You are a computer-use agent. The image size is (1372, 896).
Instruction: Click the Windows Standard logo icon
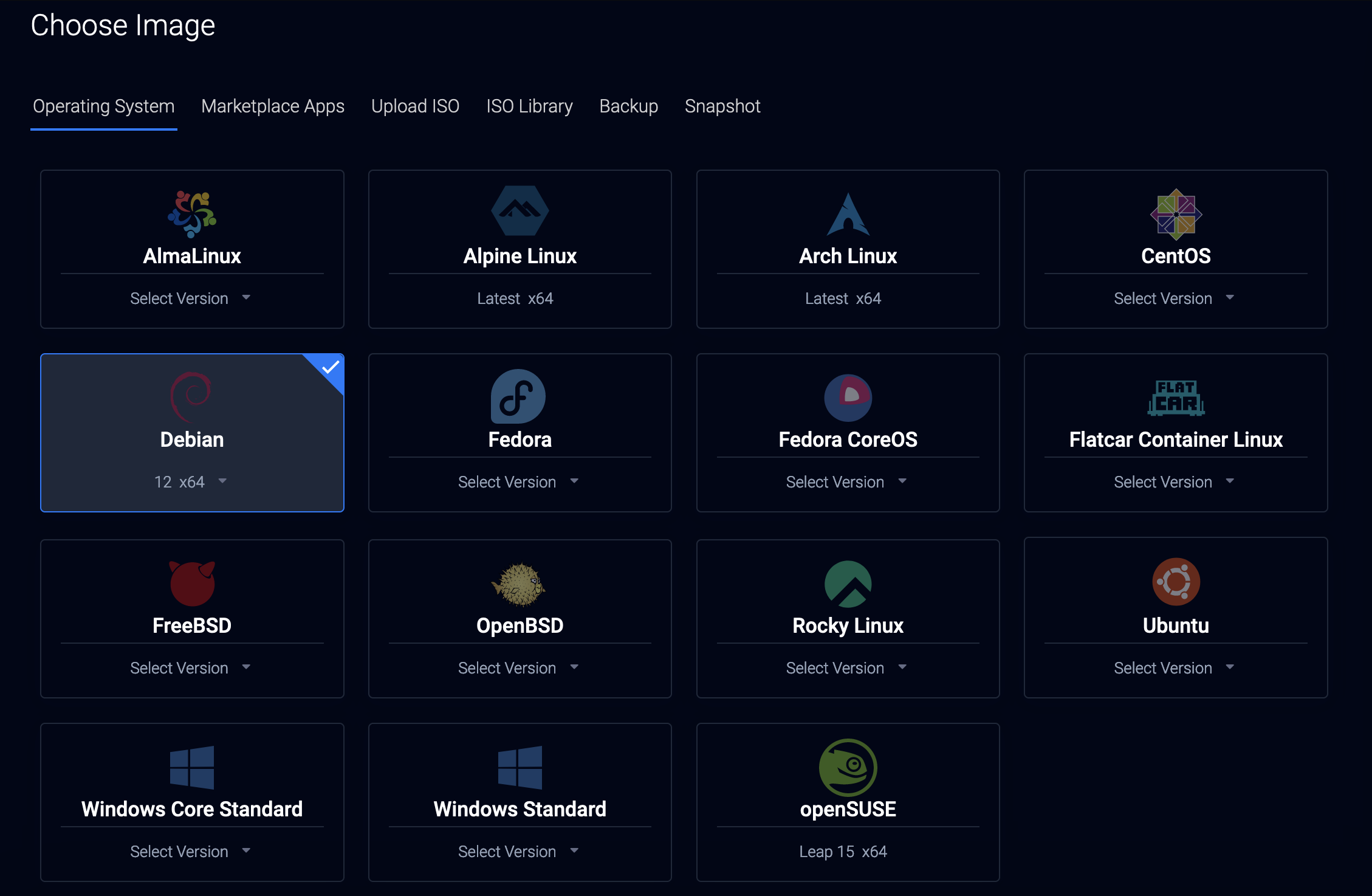pyautogui.click(x=520, y=767)
